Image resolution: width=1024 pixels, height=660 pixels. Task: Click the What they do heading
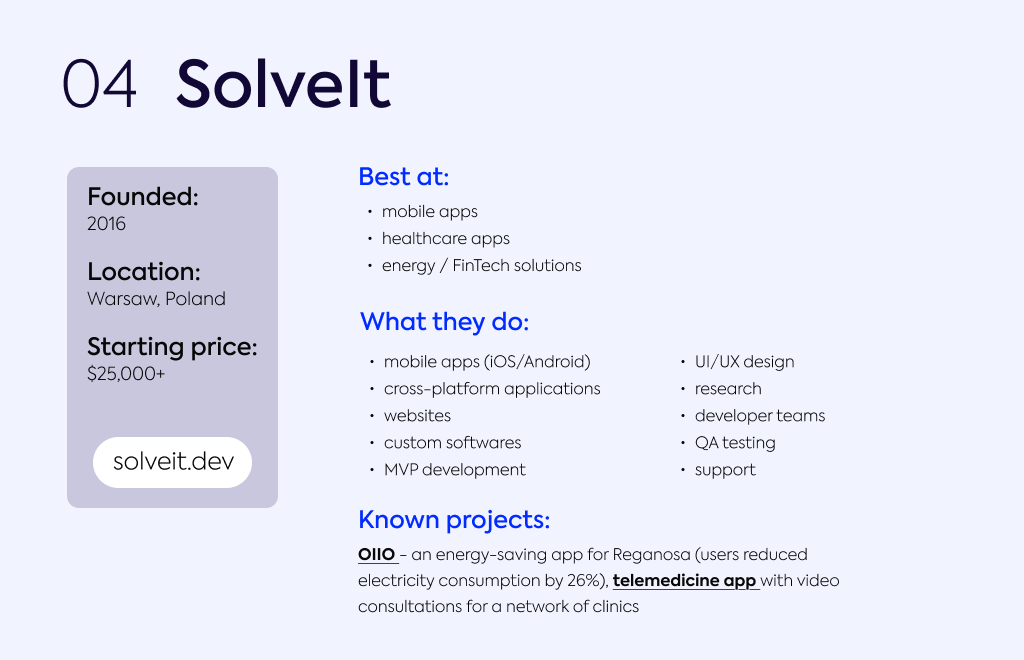click(444, 322)
